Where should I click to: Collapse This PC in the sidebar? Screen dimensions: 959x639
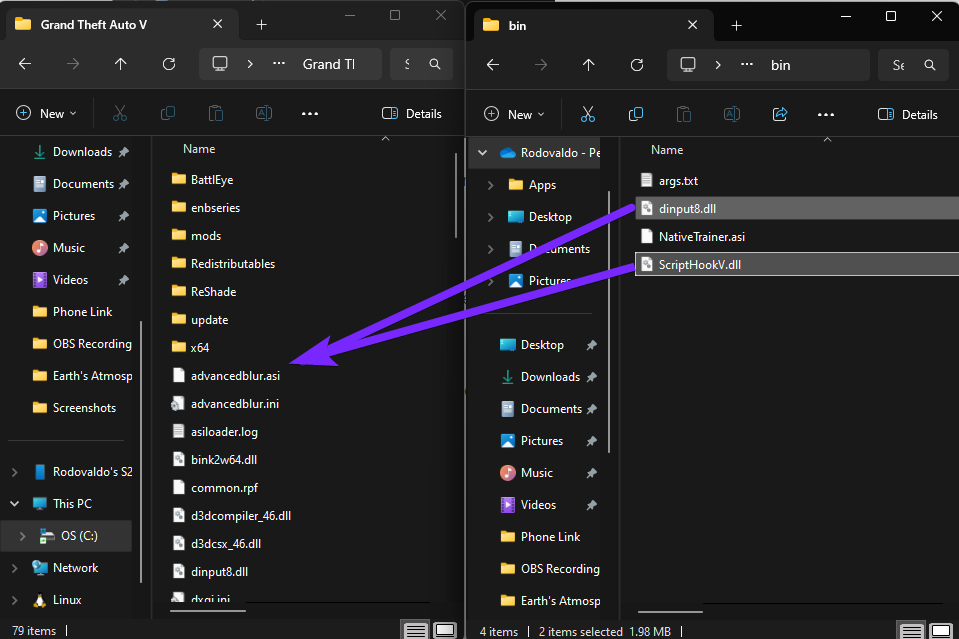pos(15,504)
